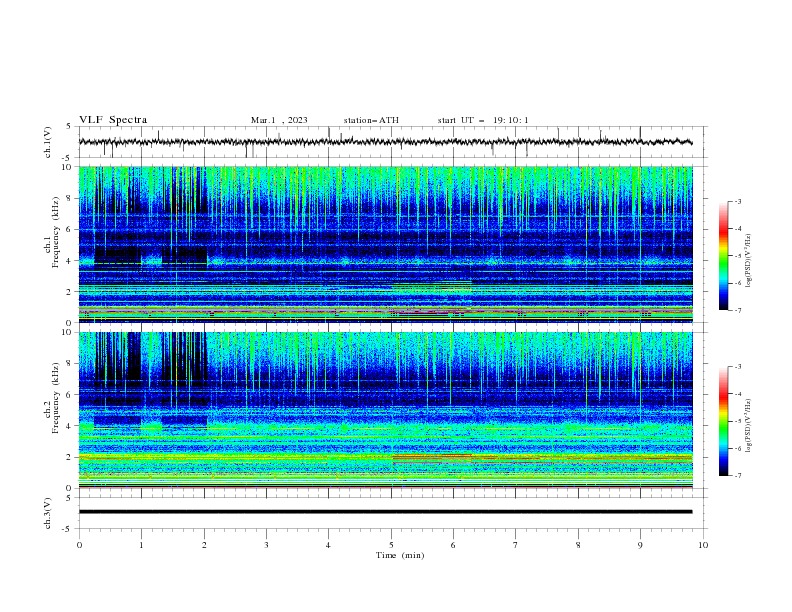
Task: Click the 'ch.1(V)' waveform axis label
Action: (x=48, y=142)
